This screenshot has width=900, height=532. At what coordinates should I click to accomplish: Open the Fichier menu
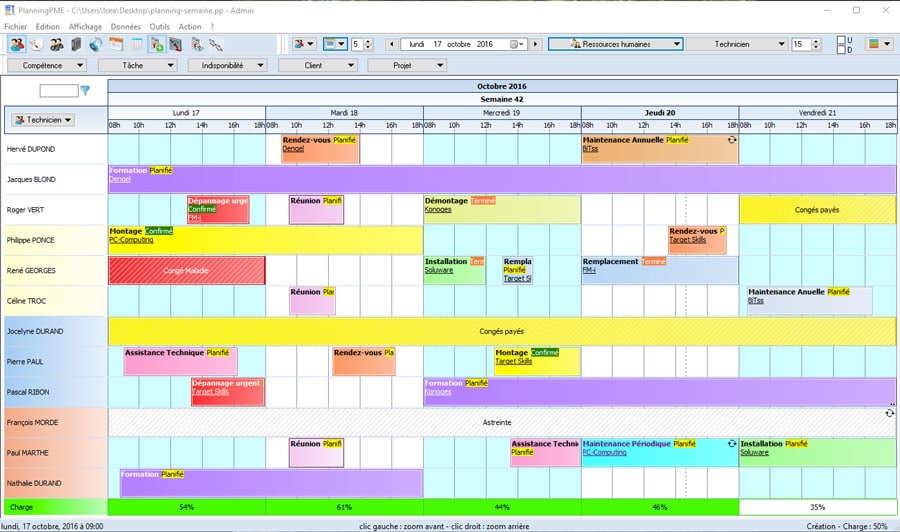tap(15, 26)
